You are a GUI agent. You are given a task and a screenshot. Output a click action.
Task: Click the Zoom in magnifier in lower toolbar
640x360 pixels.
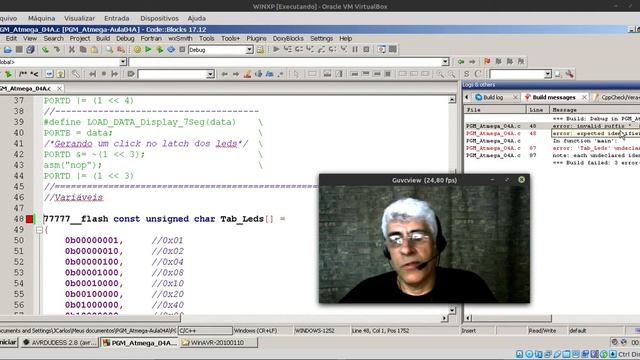pos(440,74)
